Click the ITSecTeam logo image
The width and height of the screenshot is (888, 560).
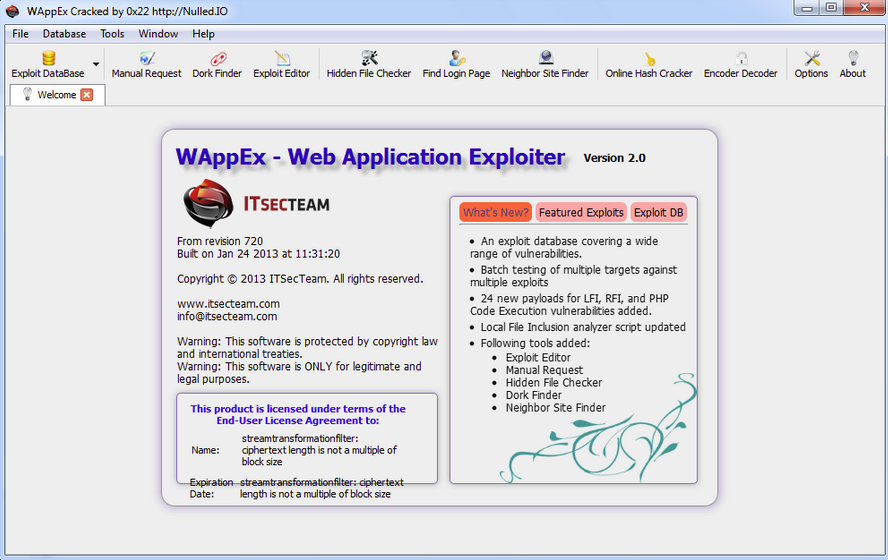coord(257,203)
